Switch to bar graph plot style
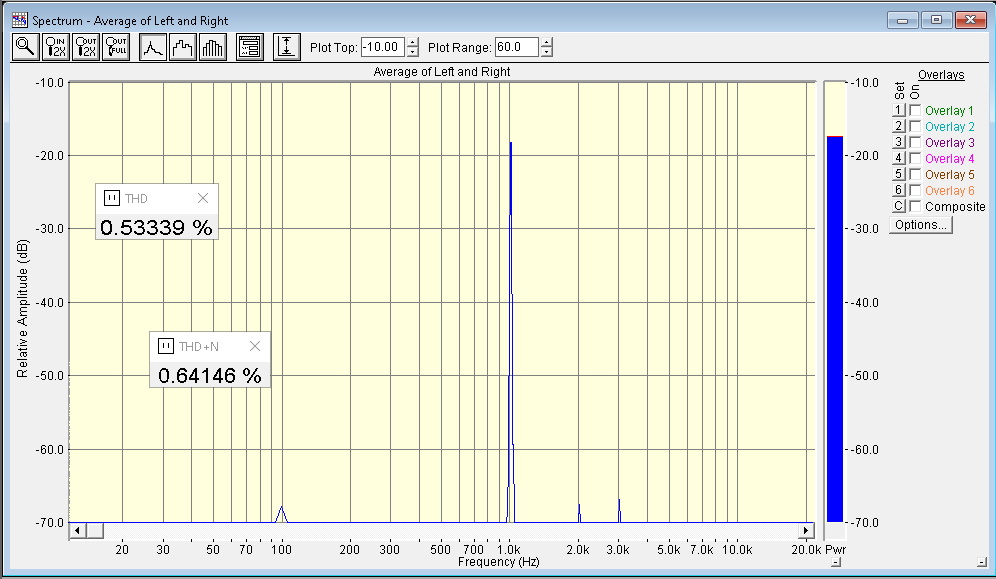This screenshot has width=996, height=579. pyautogui.click(x=213, y=47)
